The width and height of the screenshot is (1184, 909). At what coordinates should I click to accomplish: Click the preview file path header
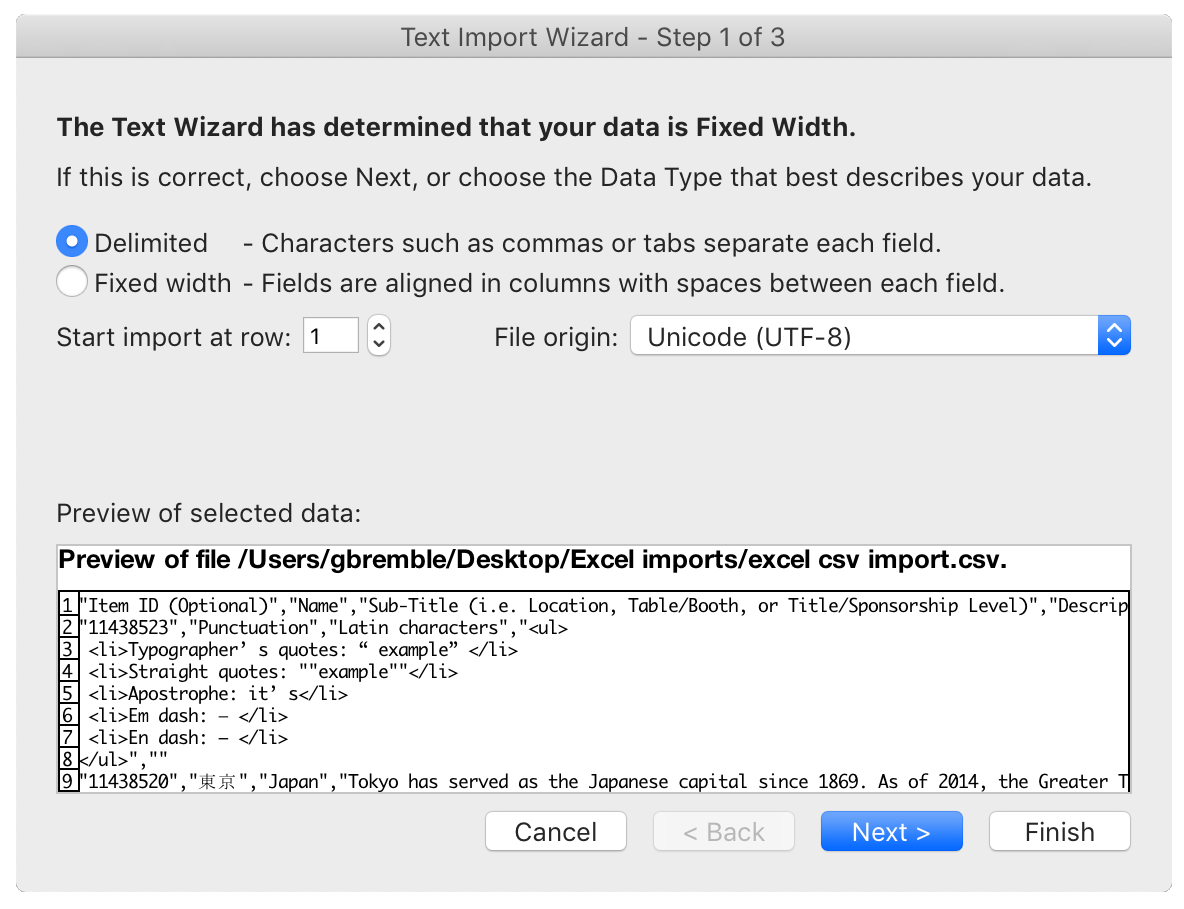coord(400,560)
